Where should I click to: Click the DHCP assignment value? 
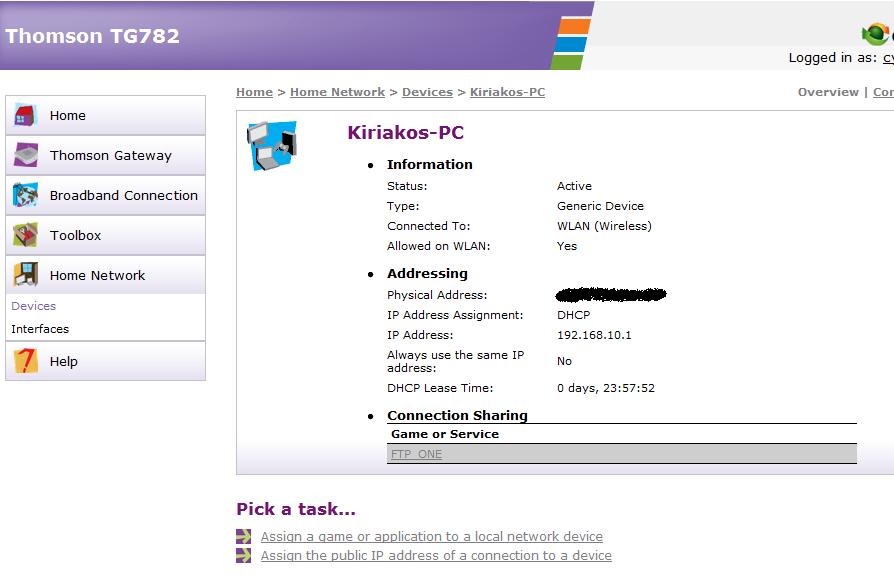[573, 315]
